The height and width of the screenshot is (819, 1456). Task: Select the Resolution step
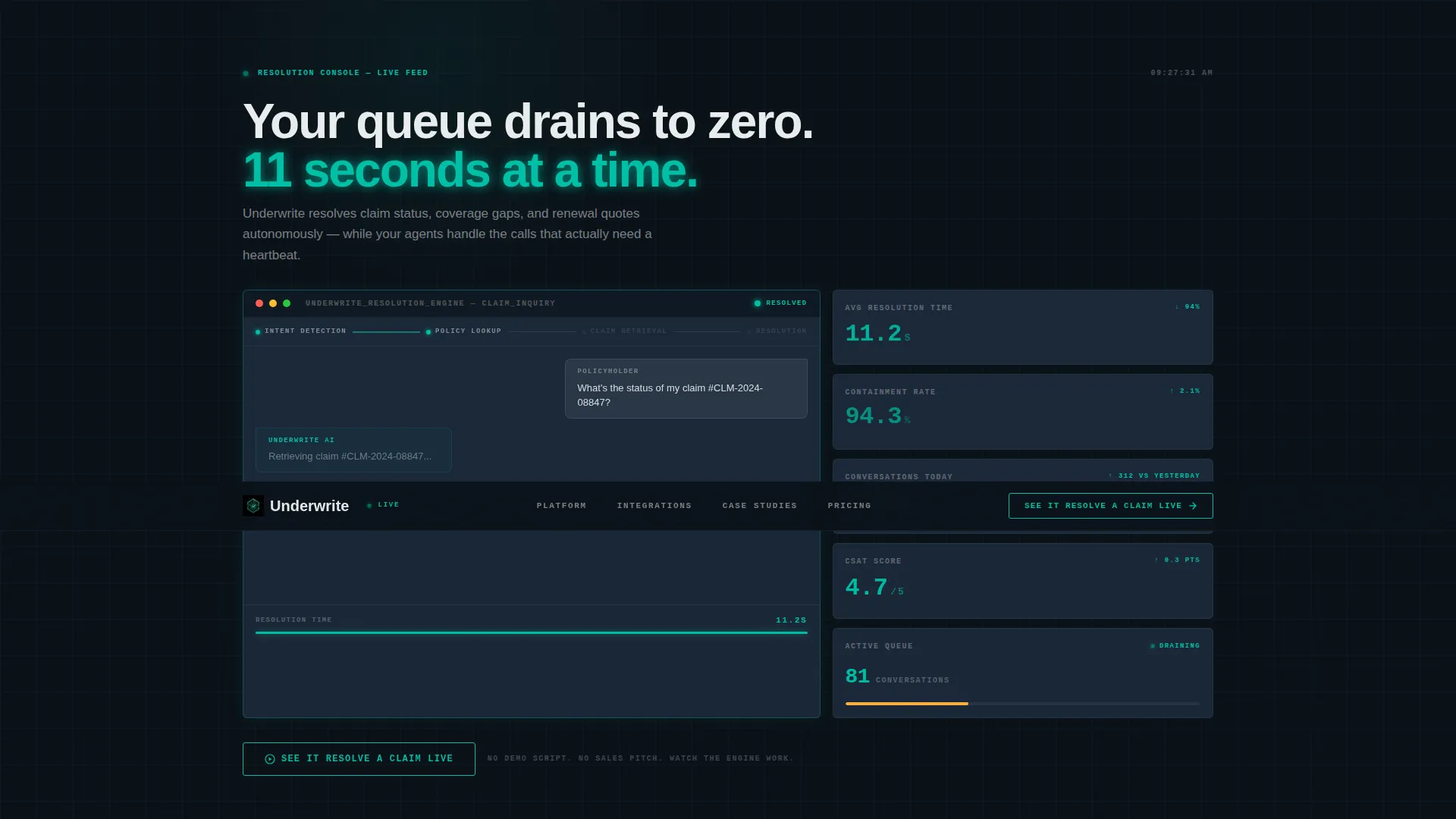[x=777, y=331]
